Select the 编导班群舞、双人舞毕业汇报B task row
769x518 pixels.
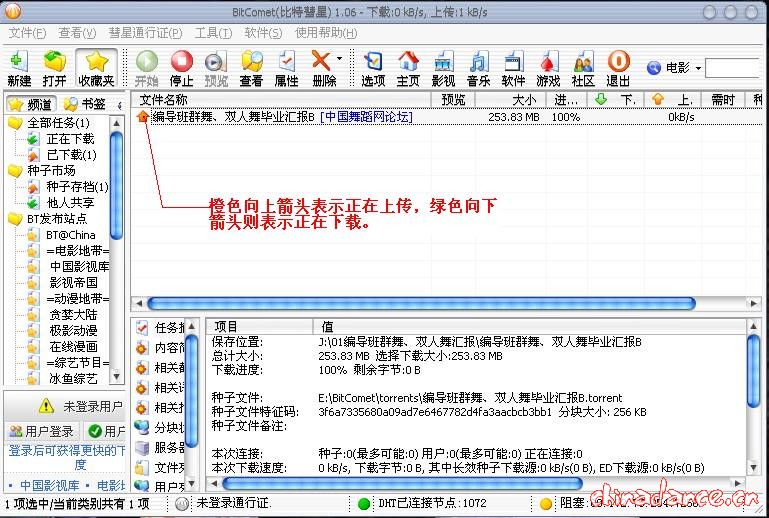click(447, 117)
